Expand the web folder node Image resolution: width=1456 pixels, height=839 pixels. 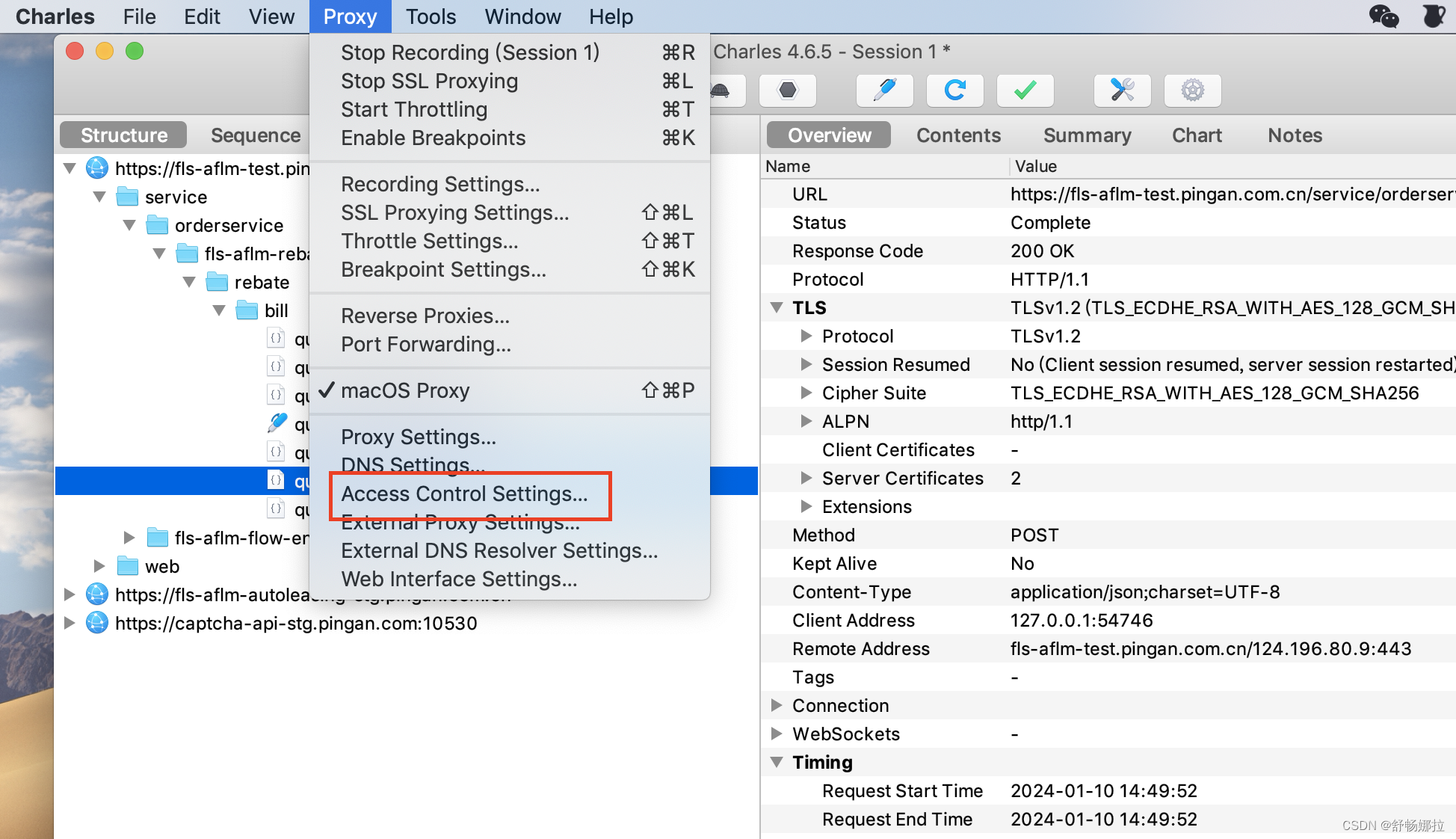pos(99,566)
